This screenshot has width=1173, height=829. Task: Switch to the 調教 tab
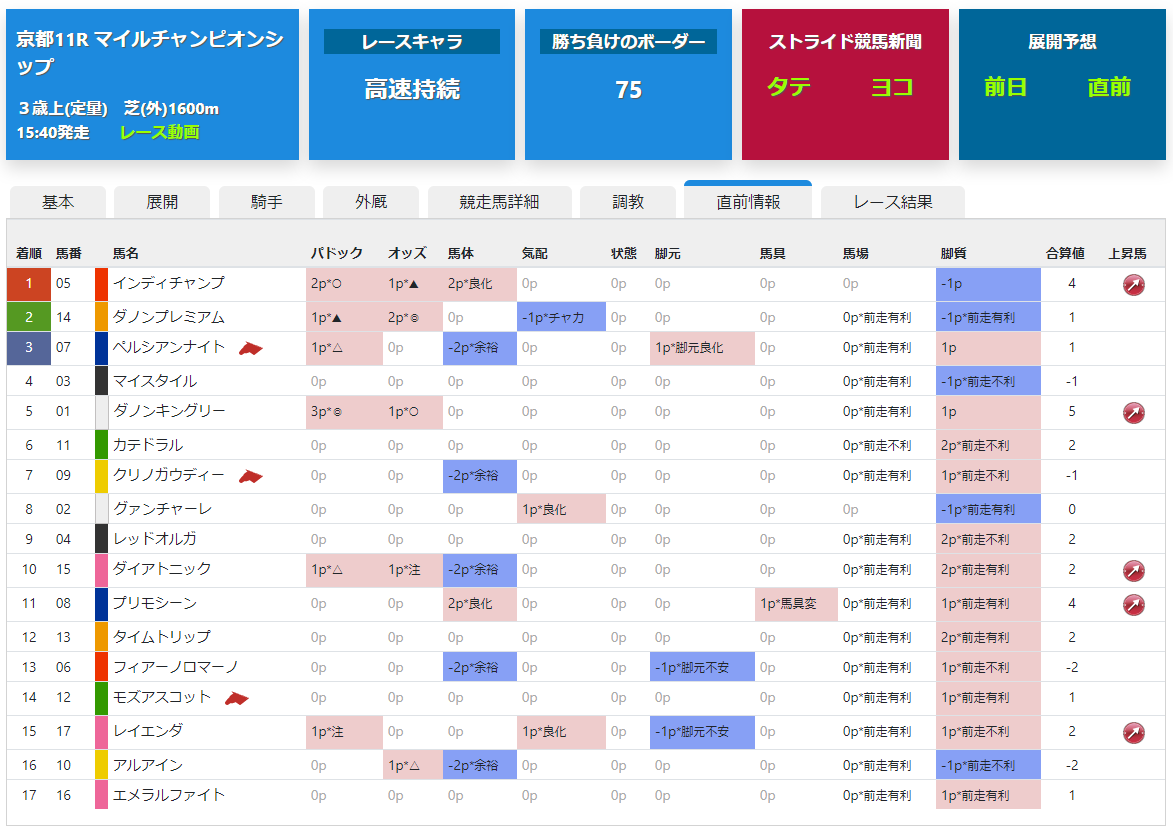pos(628,202)
